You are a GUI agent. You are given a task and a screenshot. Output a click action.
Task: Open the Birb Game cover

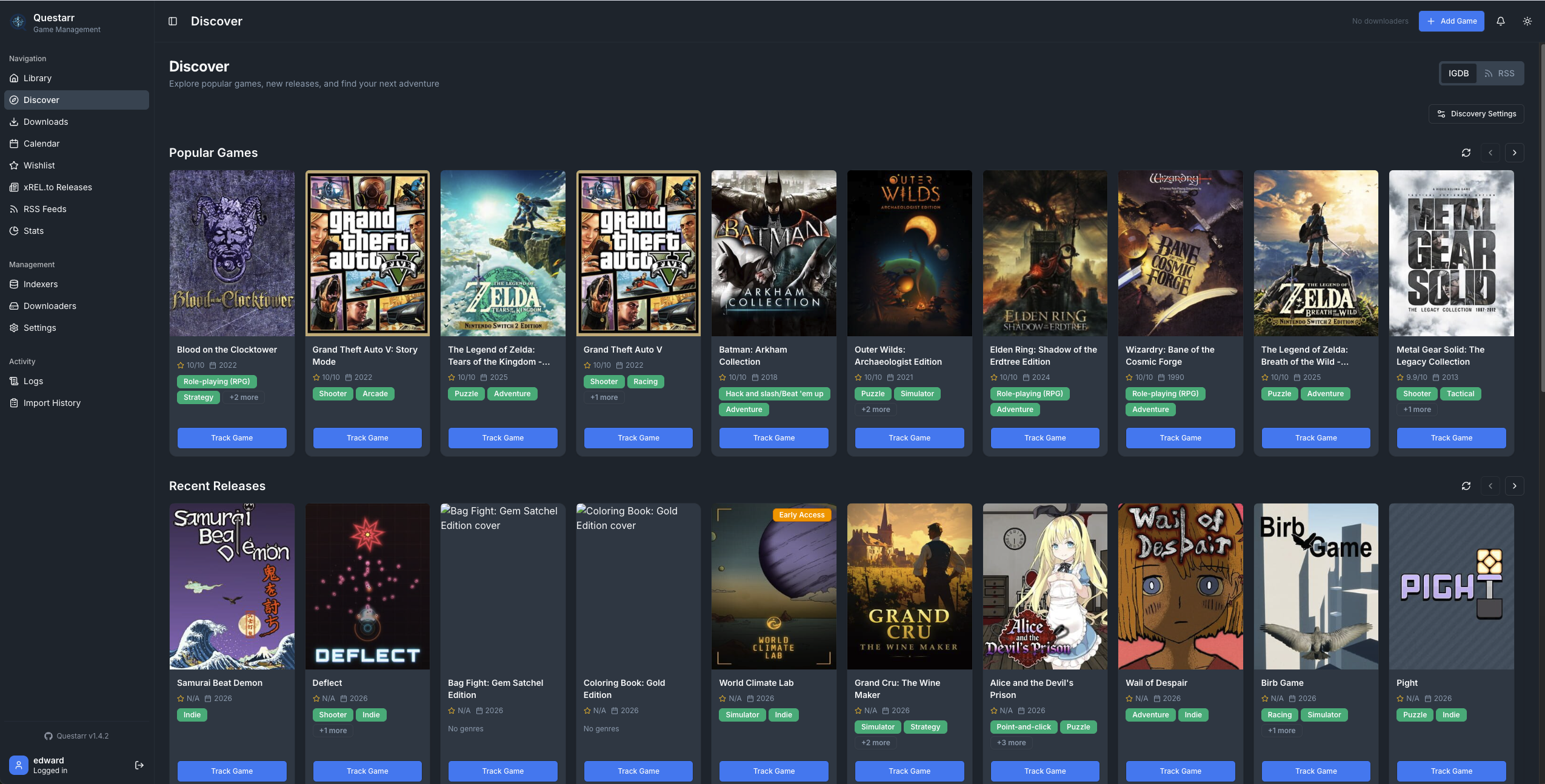pos(1316,586)
